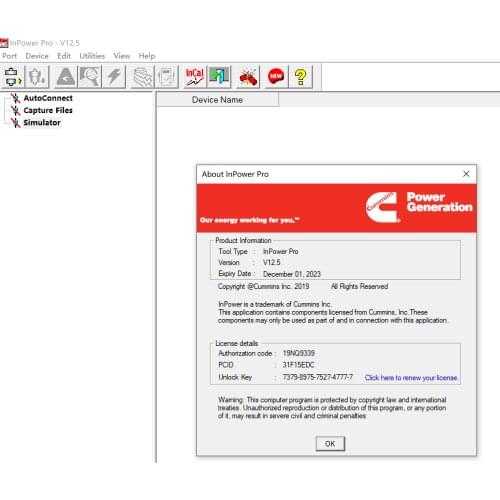Click OK in About InPower Pro dialog
Viewport: 500px width, 500px height.
tap(330, 444)
